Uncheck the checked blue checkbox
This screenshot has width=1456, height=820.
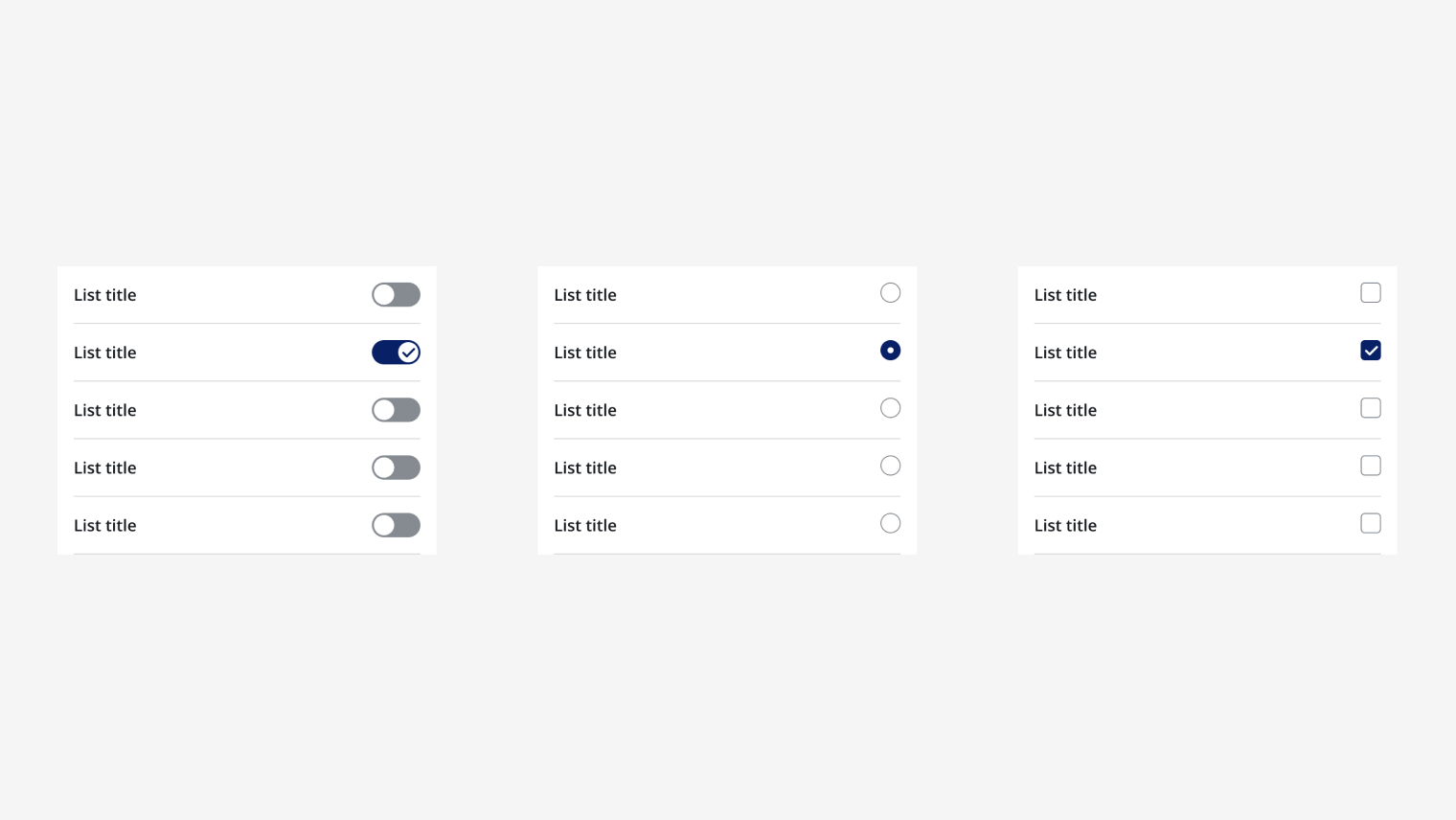(1371, 351)
